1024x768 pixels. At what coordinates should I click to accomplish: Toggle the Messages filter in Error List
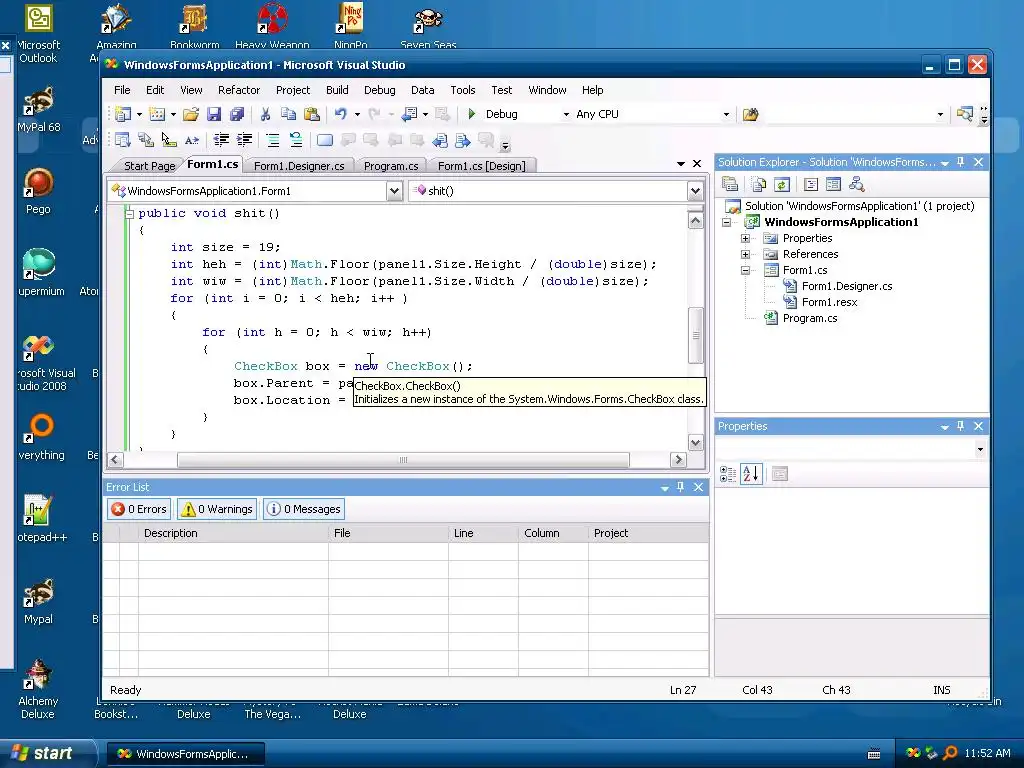[304, 509]
